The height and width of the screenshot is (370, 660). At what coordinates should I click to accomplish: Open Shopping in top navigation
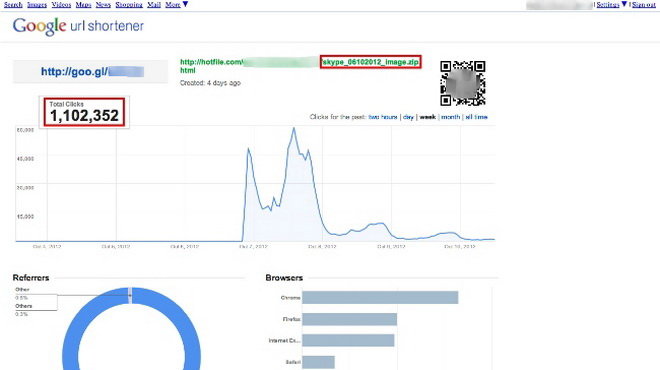[x=129, y=5]
